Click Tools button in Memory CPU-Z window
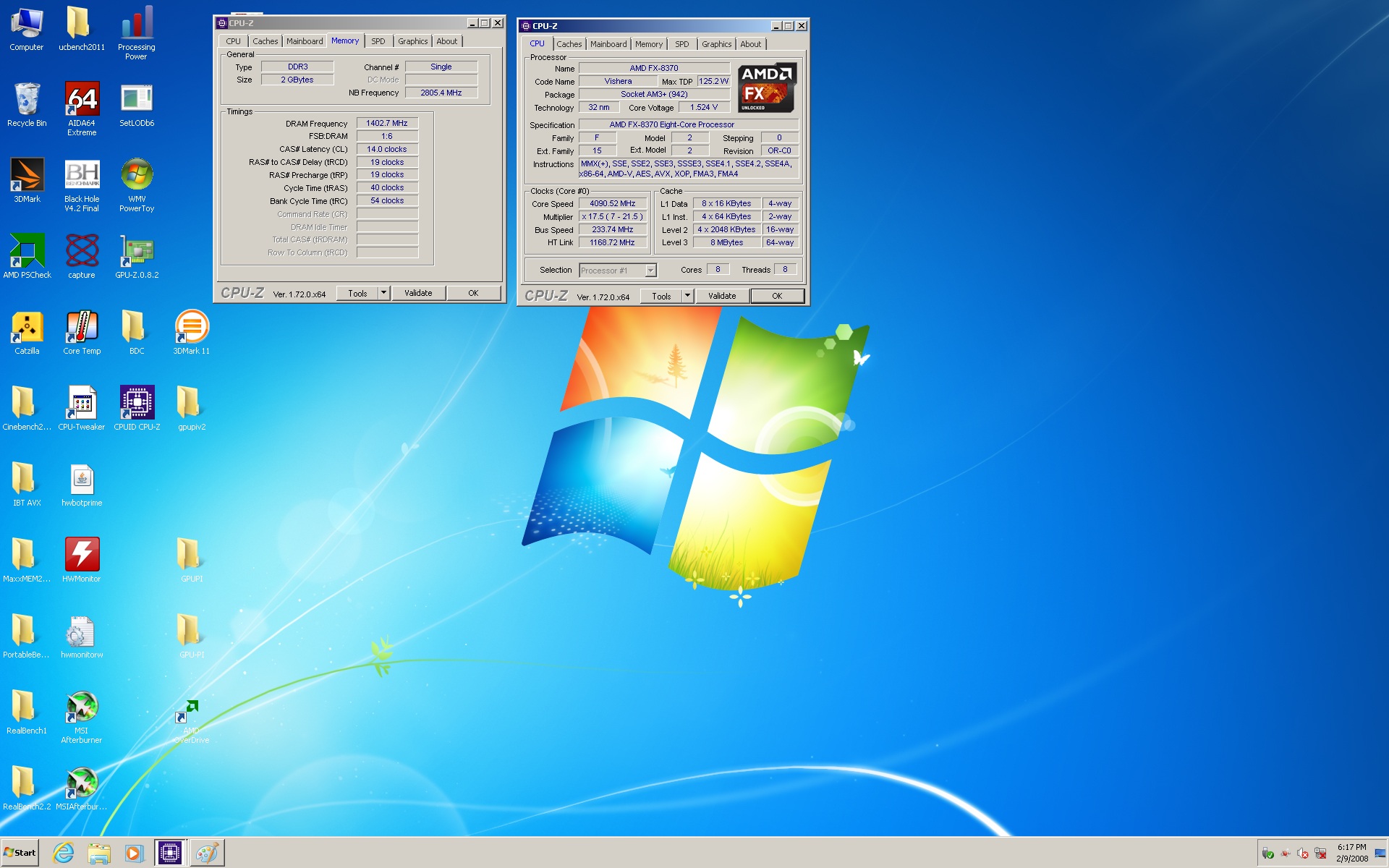 (x=357, y=293)
